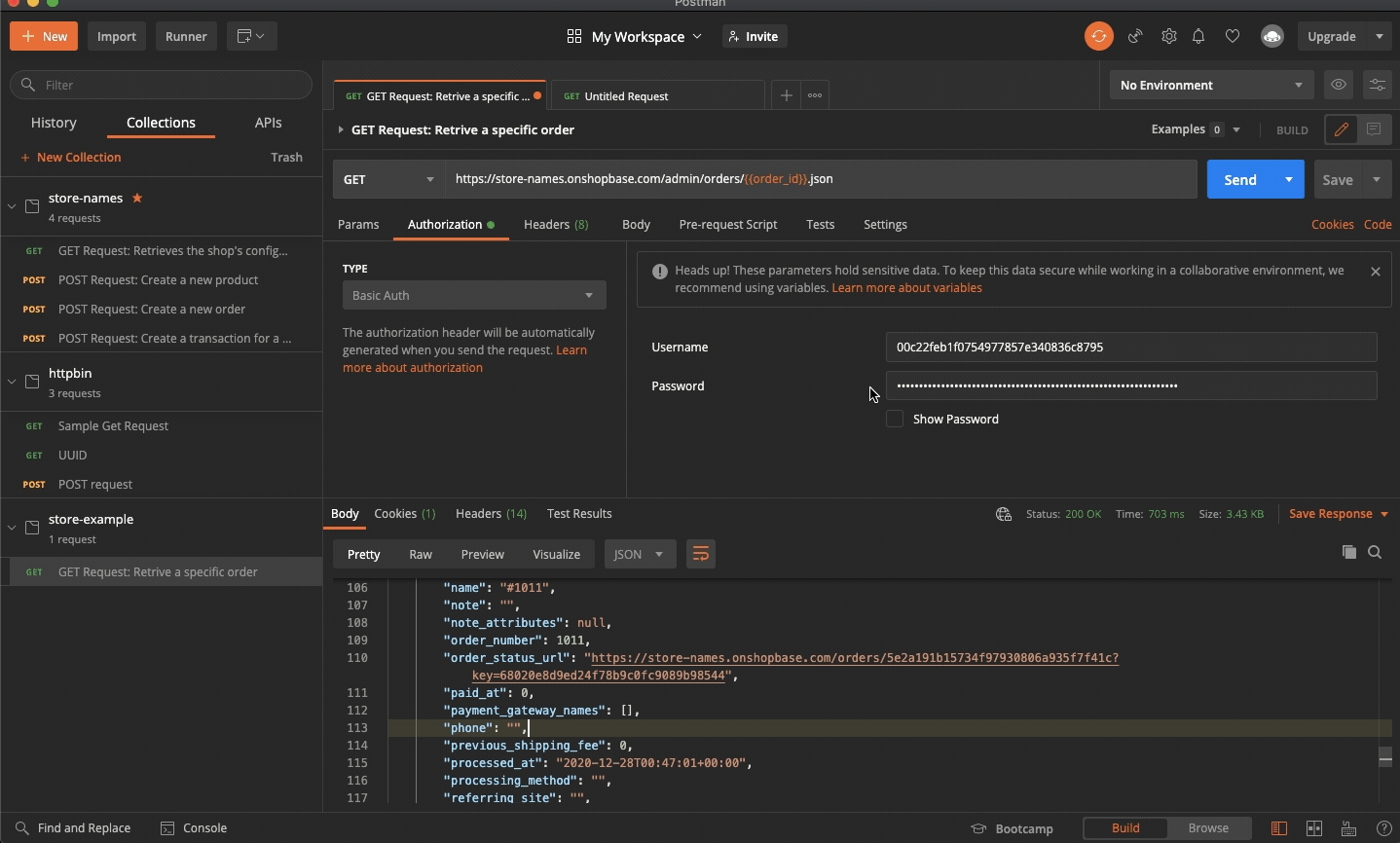The height and width of the screenshot is (843, 1400).
Task: Dismiss the Heads up warning banner
Action: click(1376, 272)
